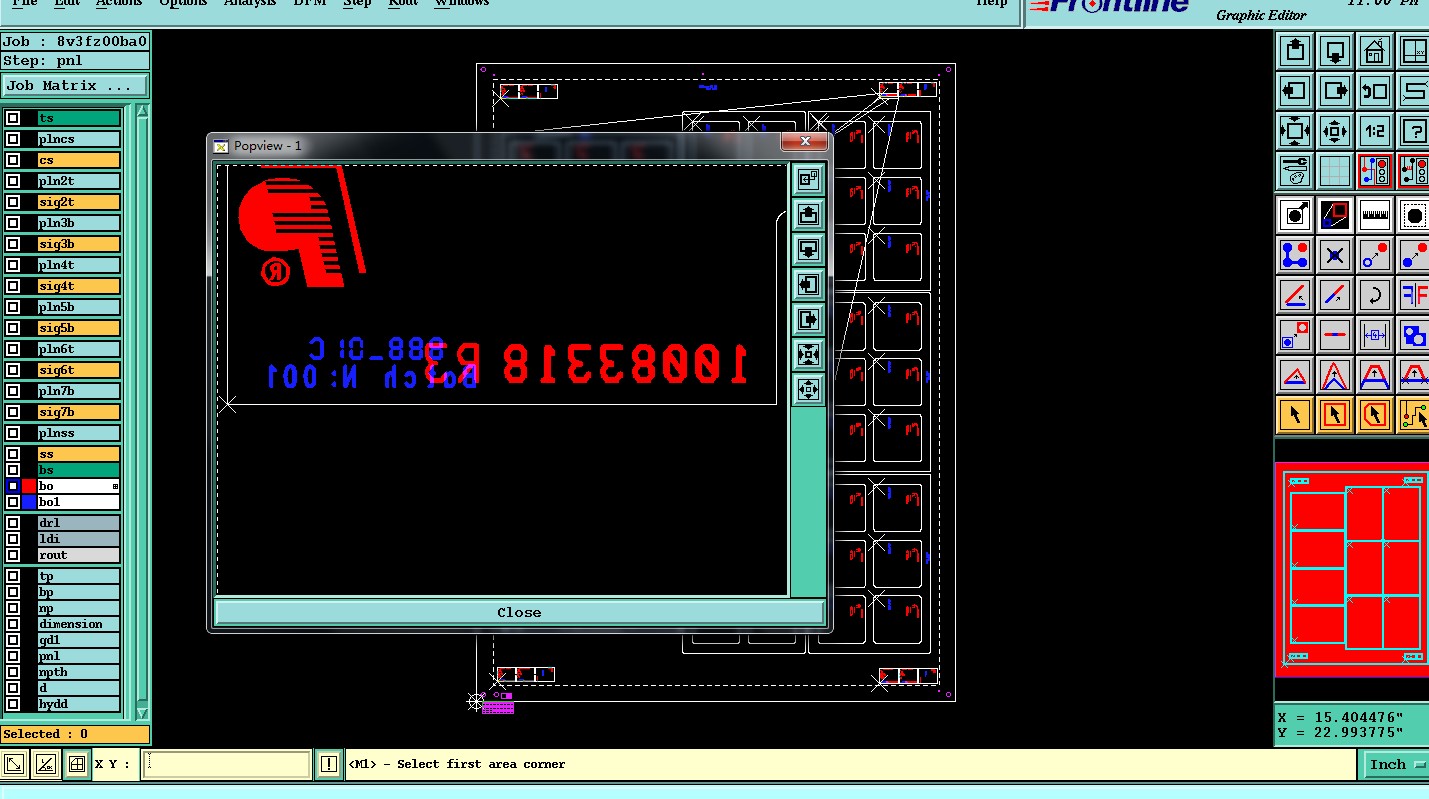Select the plain arrow pointer tool
Viewport: 1429px width, 799px height.
[x=1295, y=414]
